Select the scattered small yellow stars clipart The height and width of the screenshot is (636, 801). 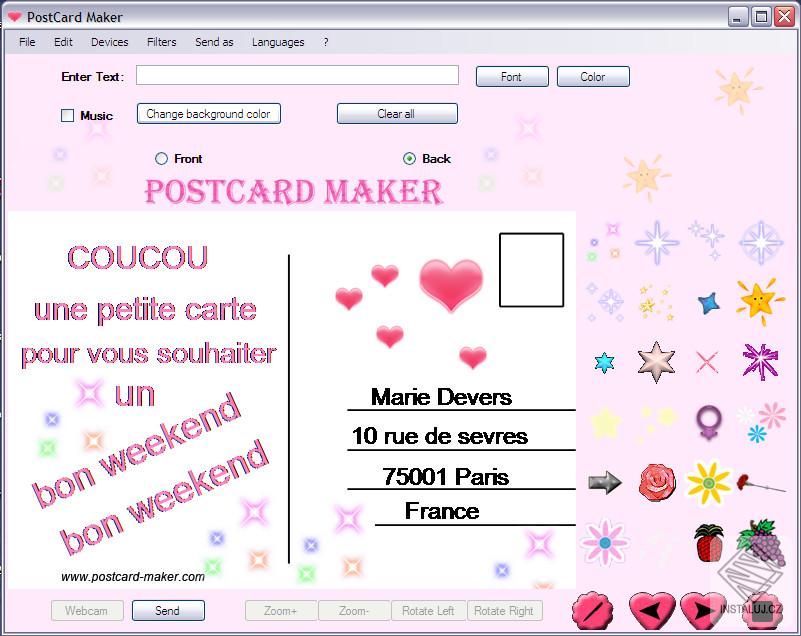coord(656,303)
